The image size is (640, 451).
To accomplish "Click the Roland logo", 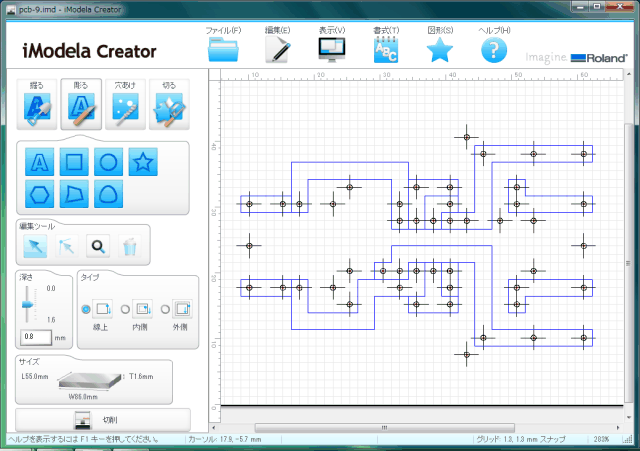I will pyautogui.click(x=599, y=58).
